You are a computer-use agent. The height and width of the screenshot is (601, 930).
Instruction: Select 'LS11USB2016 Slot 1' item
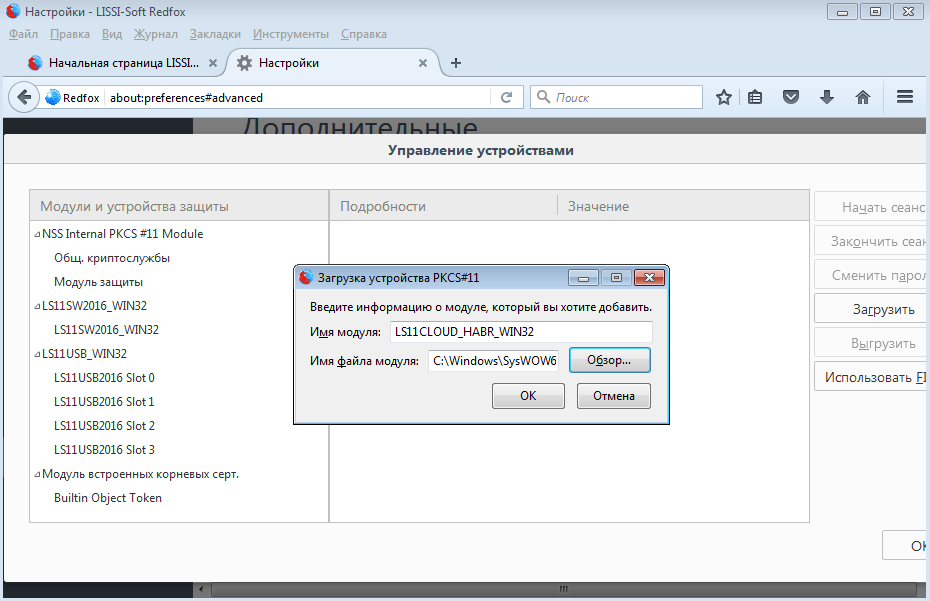(104, 402)
